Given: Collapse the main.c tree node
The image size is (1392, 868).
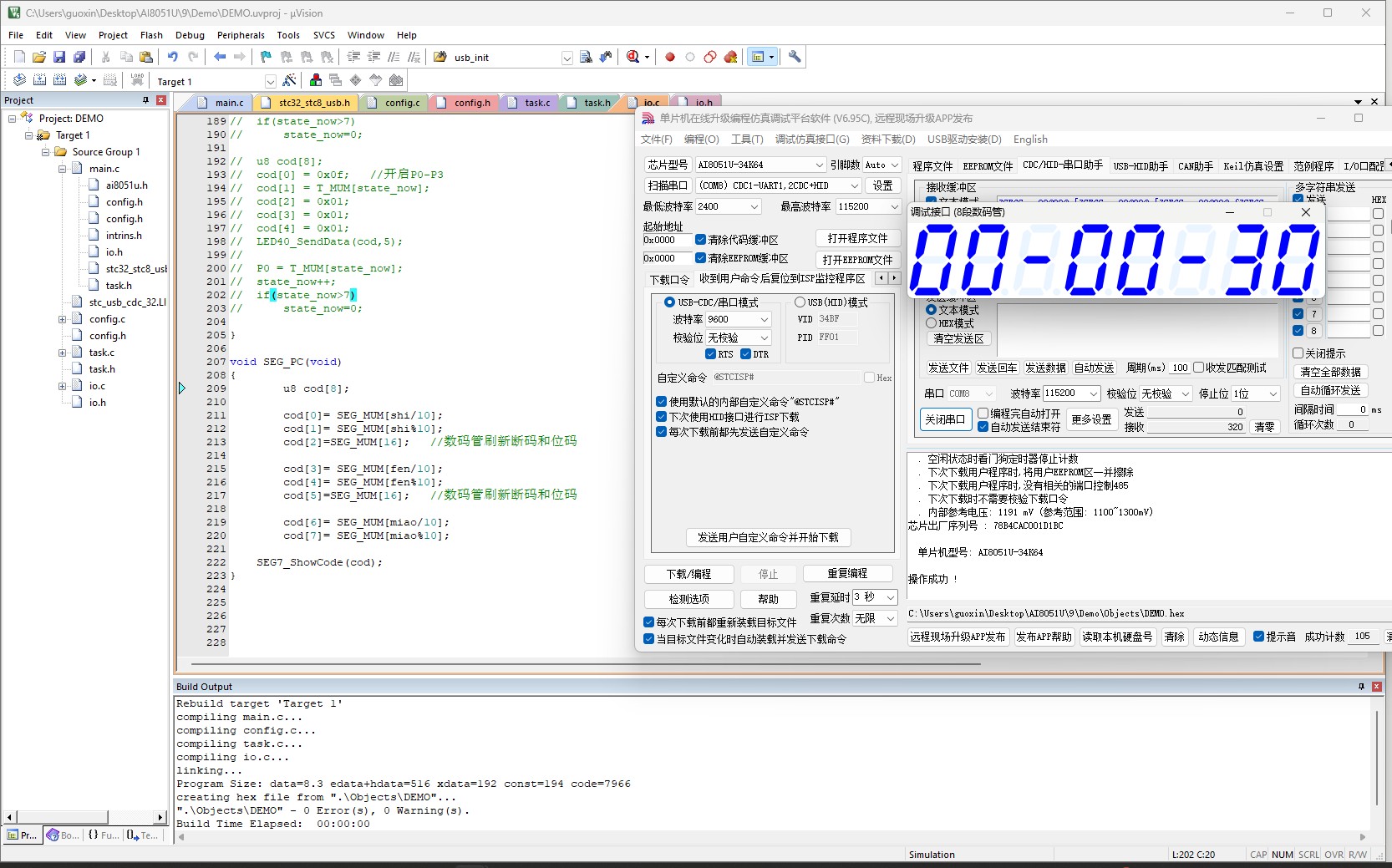Looking at the screenshot, I should pyautogui.click(x=62, y=169).
